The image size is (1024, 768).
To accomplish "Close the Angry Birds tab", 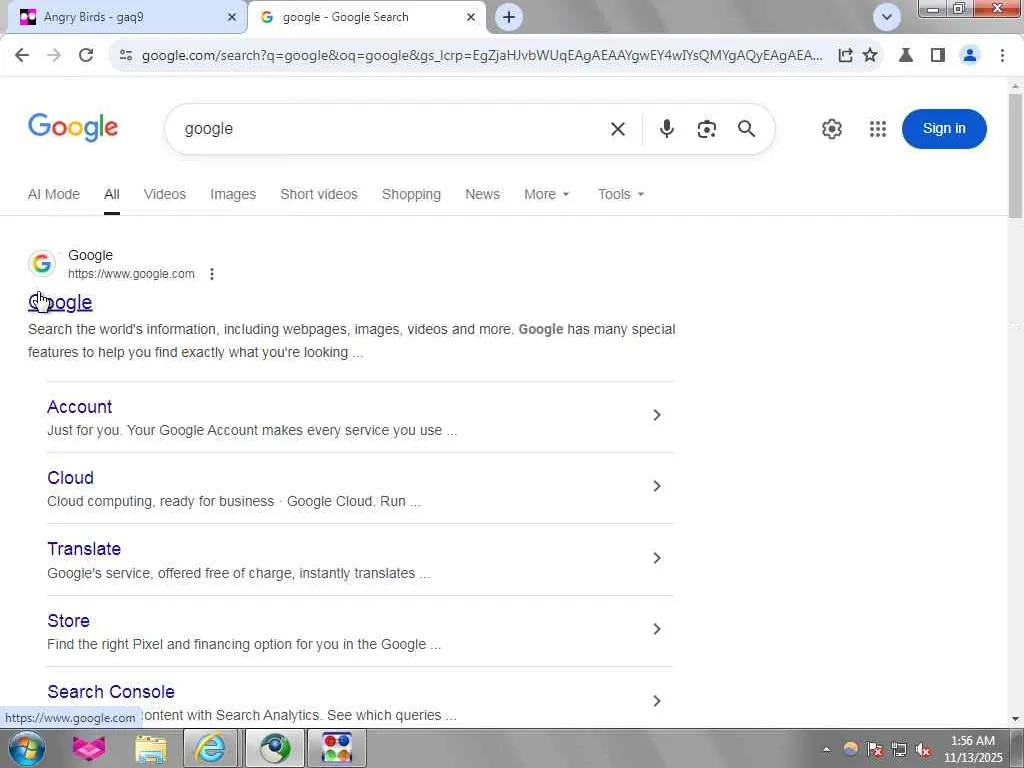I will pos(232,18).
